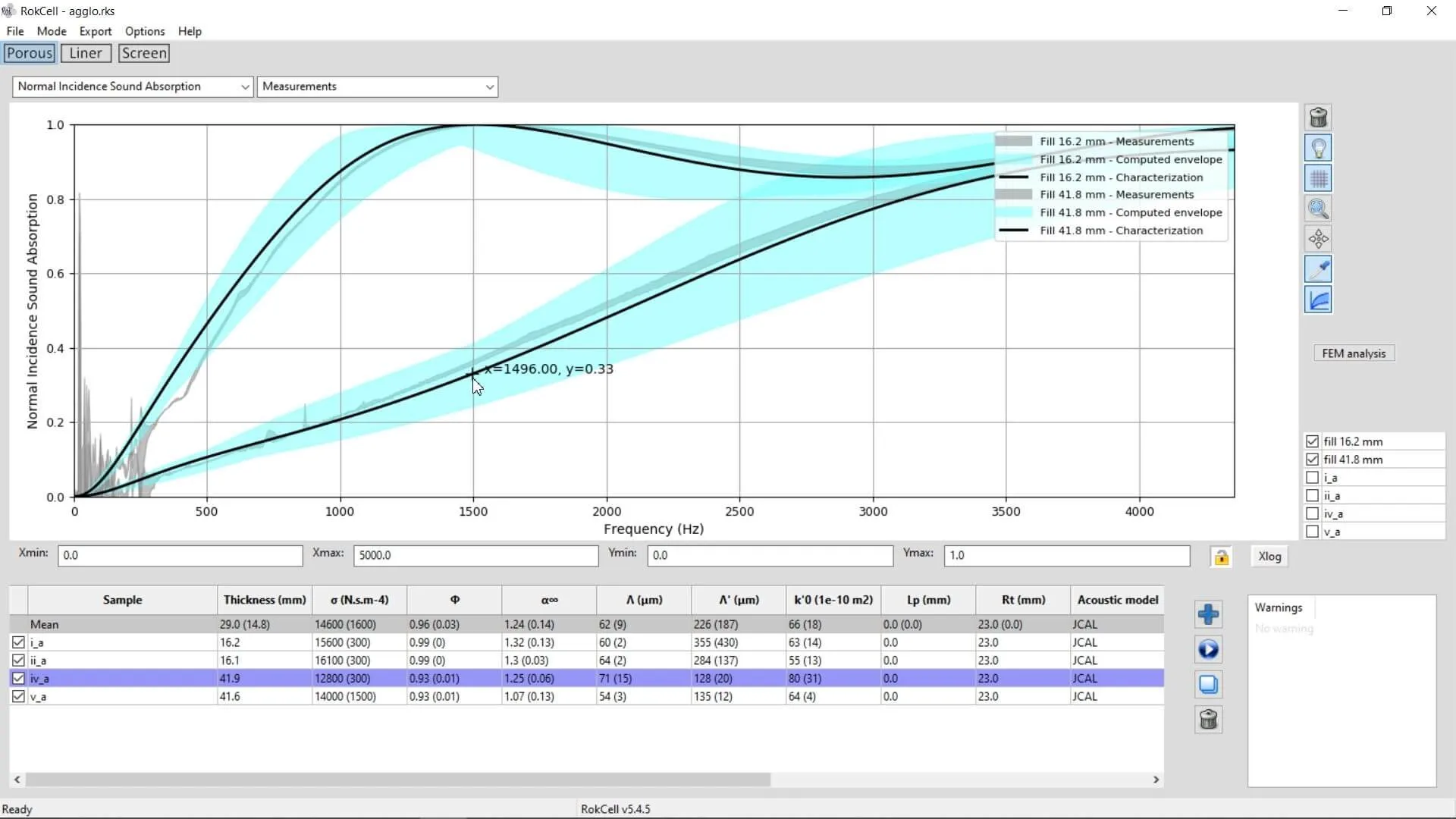1456x819 pixels.
Task: Toggle the plot grid icon
Action: click(1318, 178)
